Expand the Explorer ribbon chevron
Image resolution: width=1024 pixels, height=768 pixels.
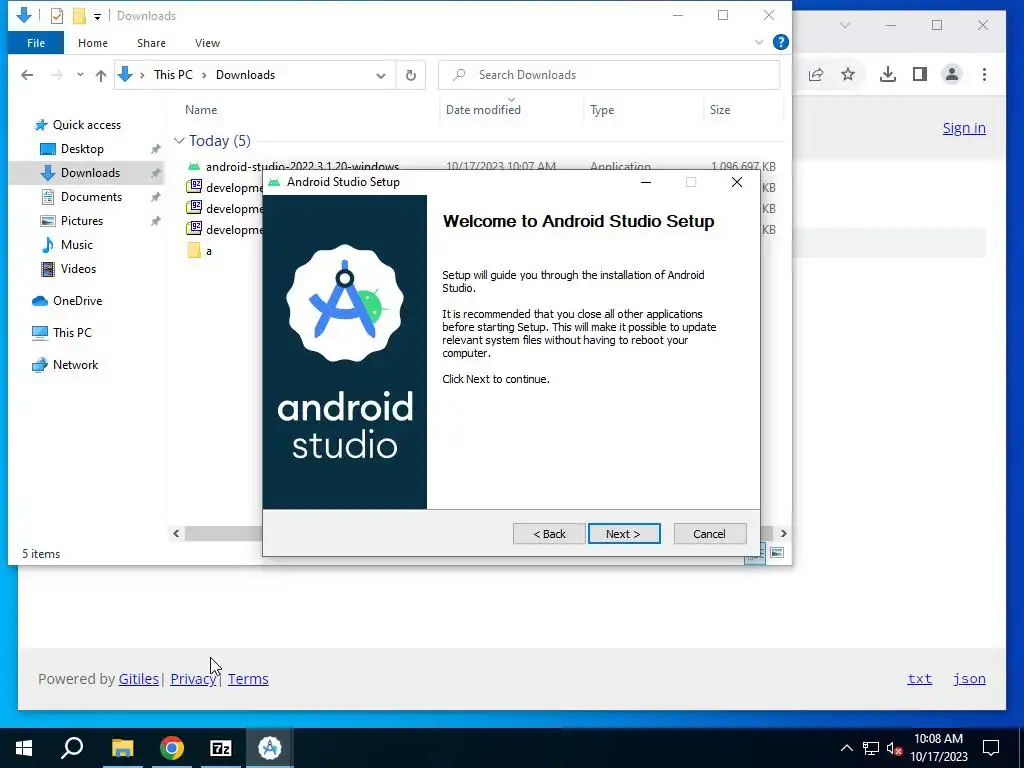759,42
